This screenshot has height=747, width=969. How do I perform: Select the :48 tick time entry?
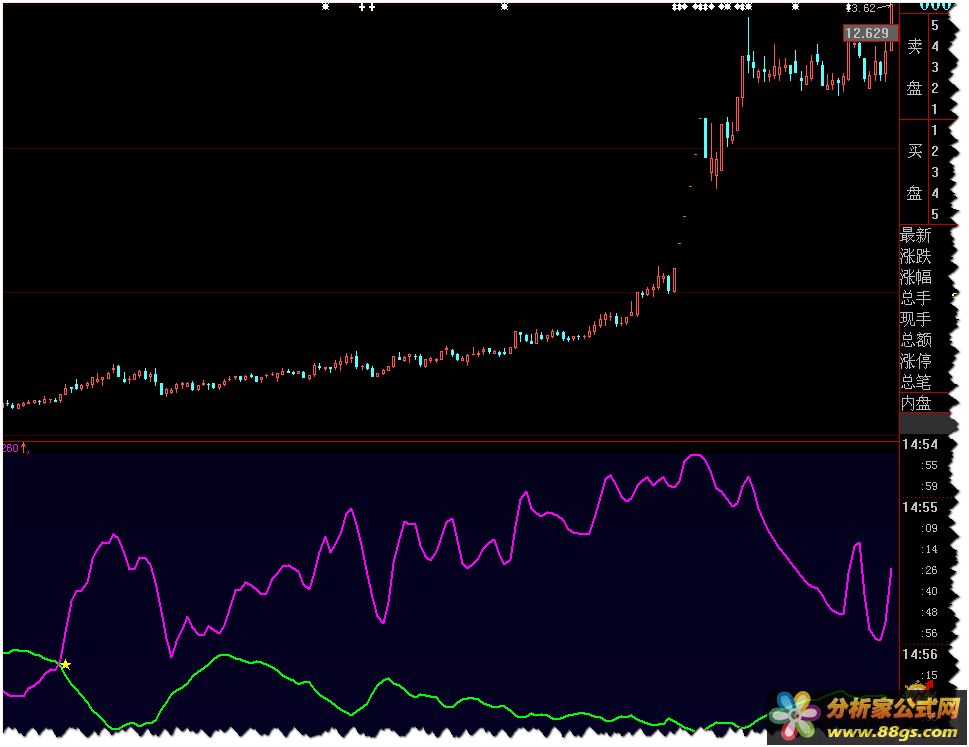click(929, 612)
